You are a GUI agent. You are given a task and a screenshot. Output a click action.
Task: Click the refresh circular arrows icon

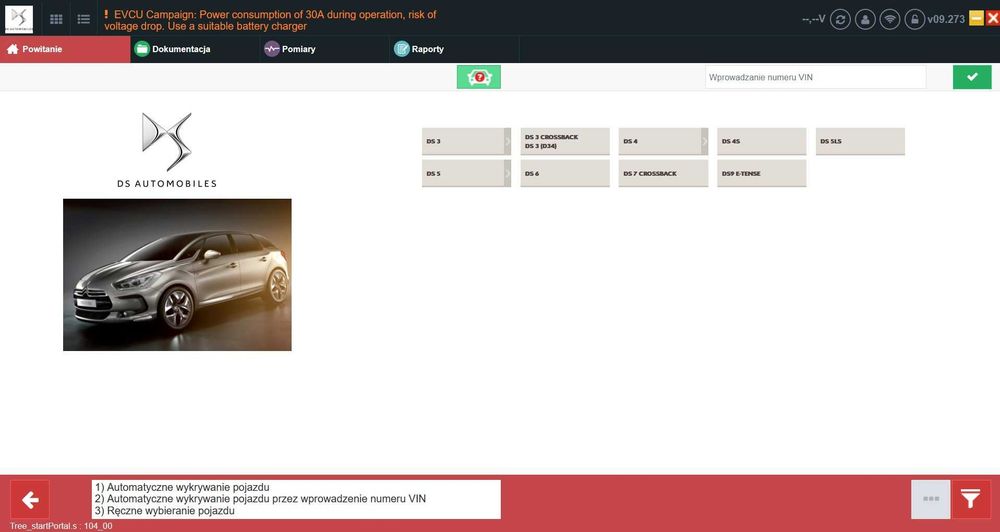pyautogui.click(x=840, y=19)
